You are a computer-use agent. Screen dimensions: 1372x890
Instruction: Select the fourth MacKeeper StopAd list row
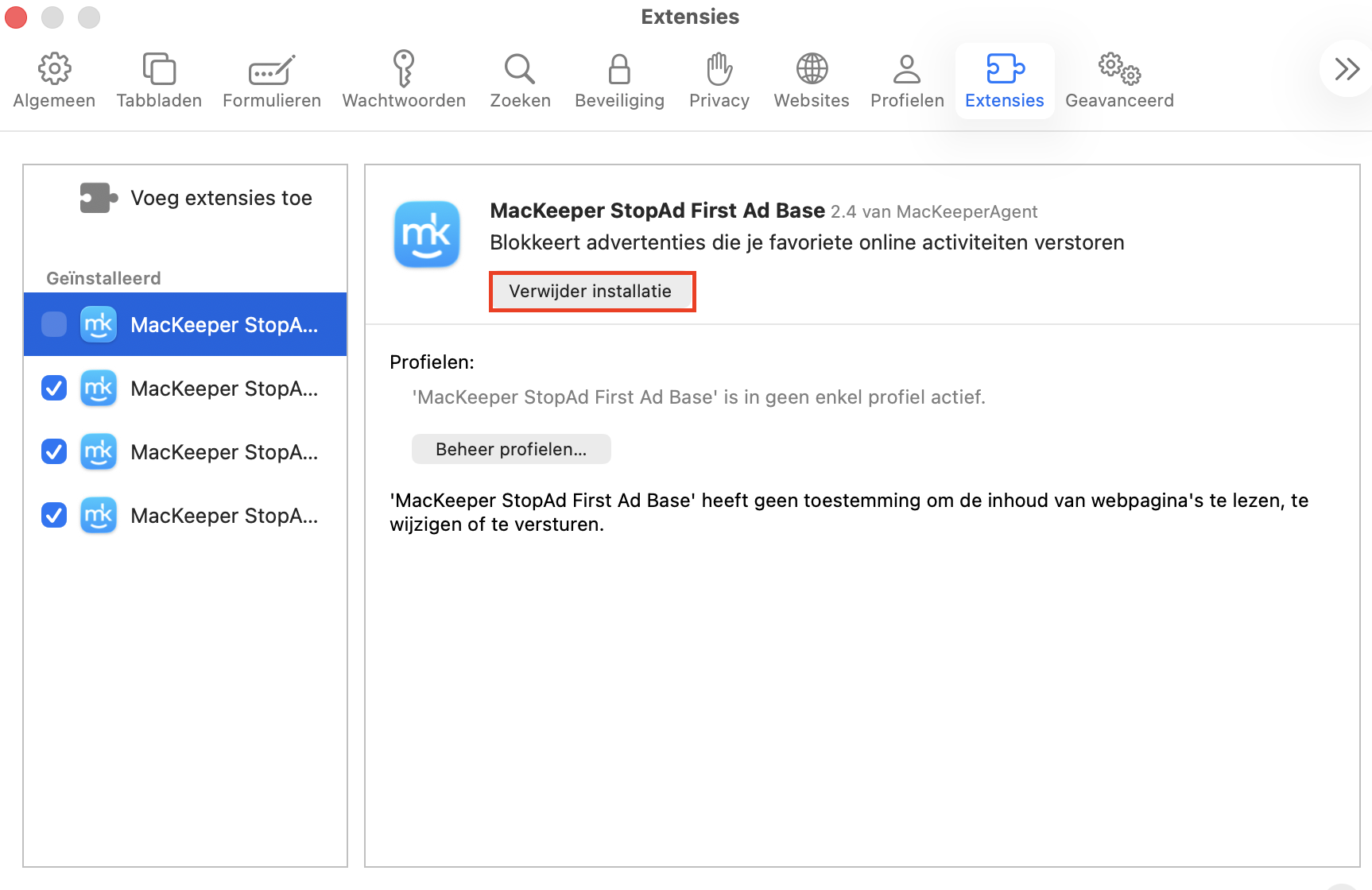pyautogui.click(x=185, y=515)
